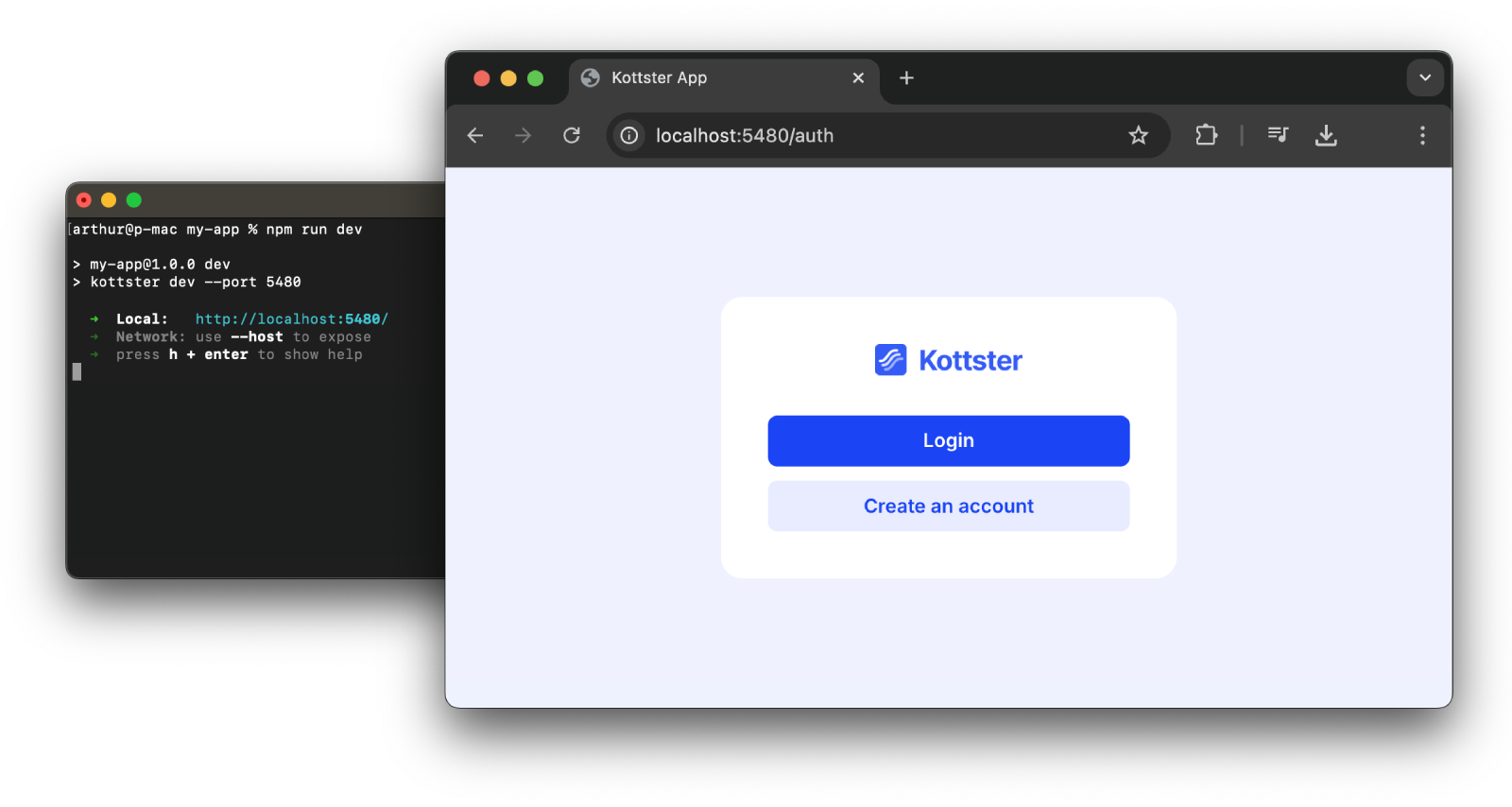
Task: Open the browser extensions puzzle icon
Action: (x=1206, y=135)
